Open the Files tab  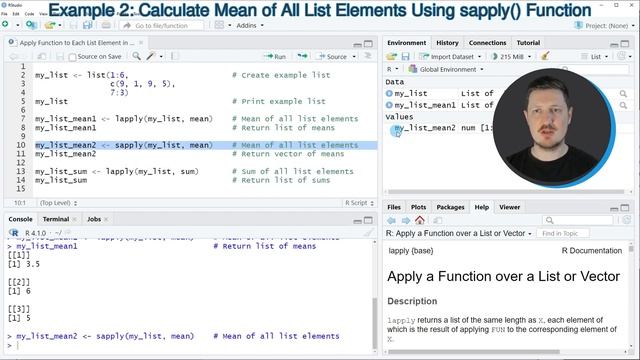[394, 207]
